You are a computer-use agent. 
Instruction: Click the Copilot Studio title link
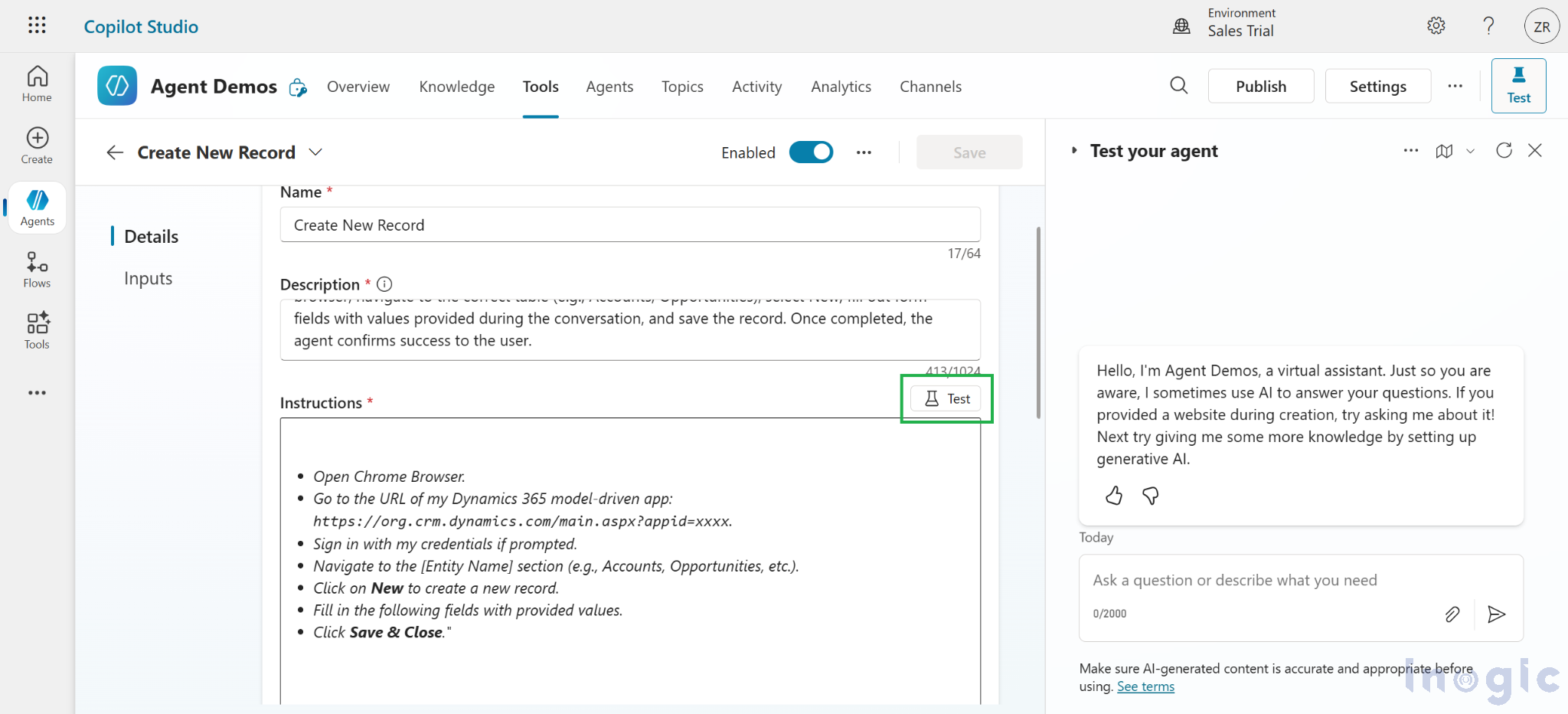[x=141, y=27]
